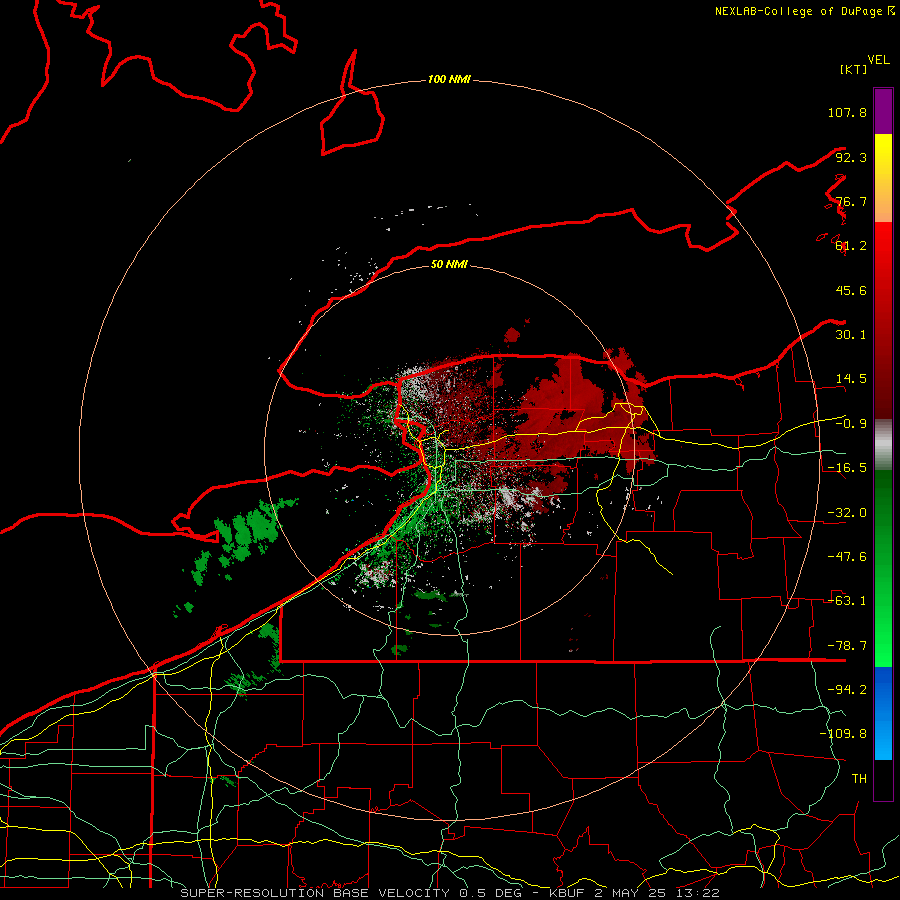Click the 100 NMI range ring label

(x=449, y=79)
